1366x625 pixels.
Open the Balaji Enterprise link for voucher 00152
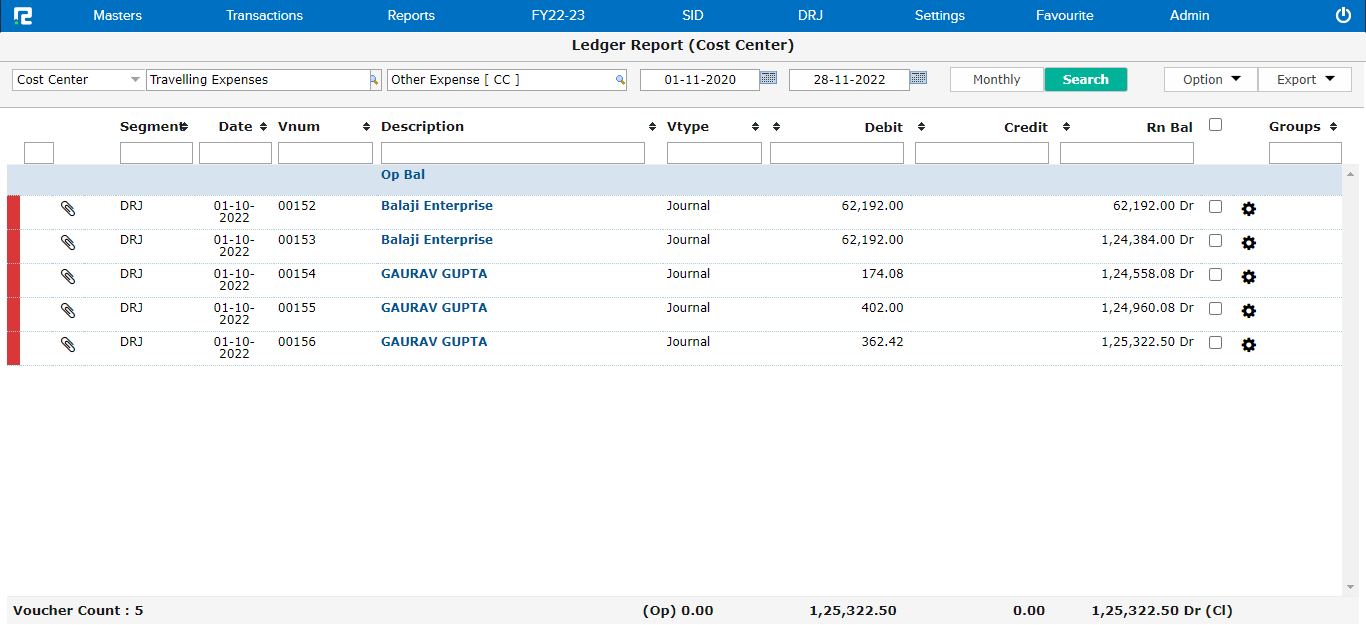[436, 206]
